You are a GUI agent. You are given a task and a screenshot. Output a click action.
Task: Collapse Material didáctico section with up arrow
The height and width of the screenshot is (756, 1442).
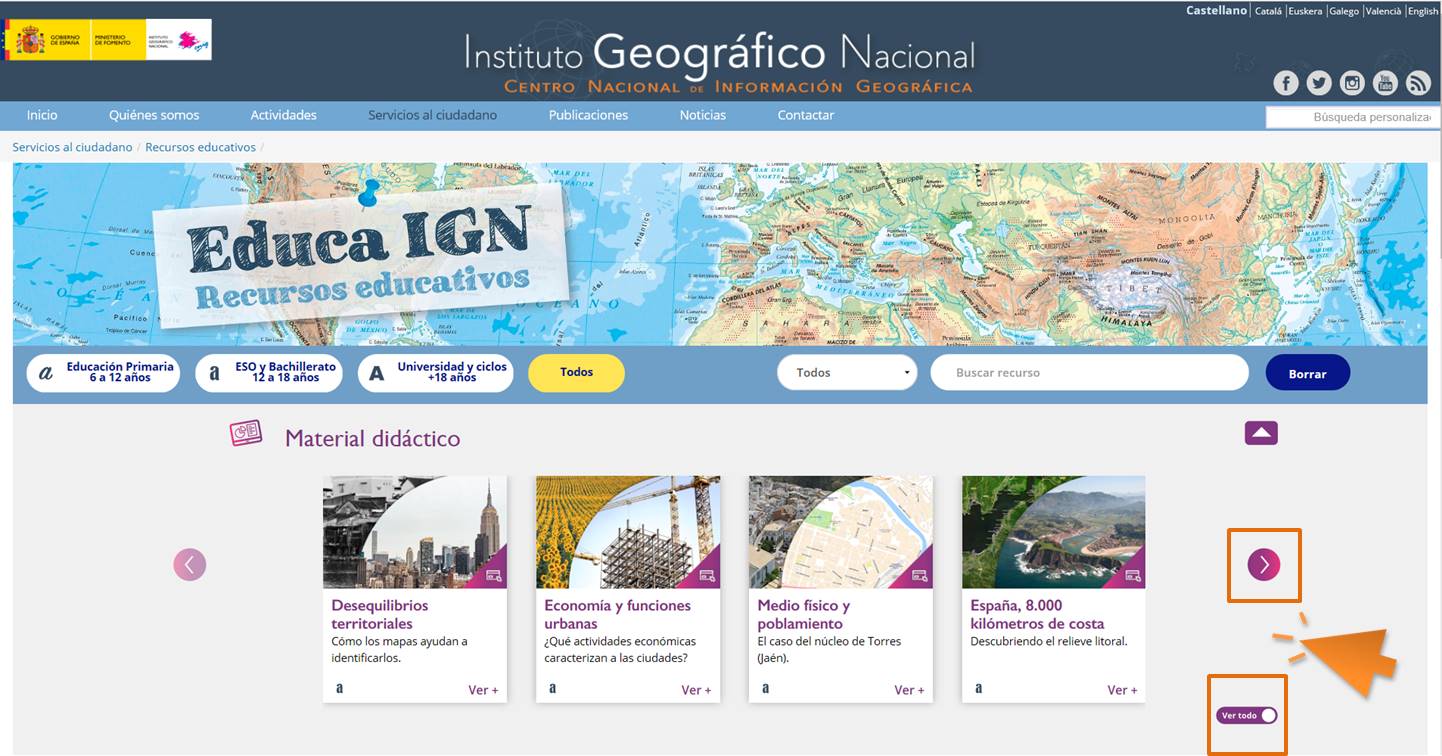1261,433
